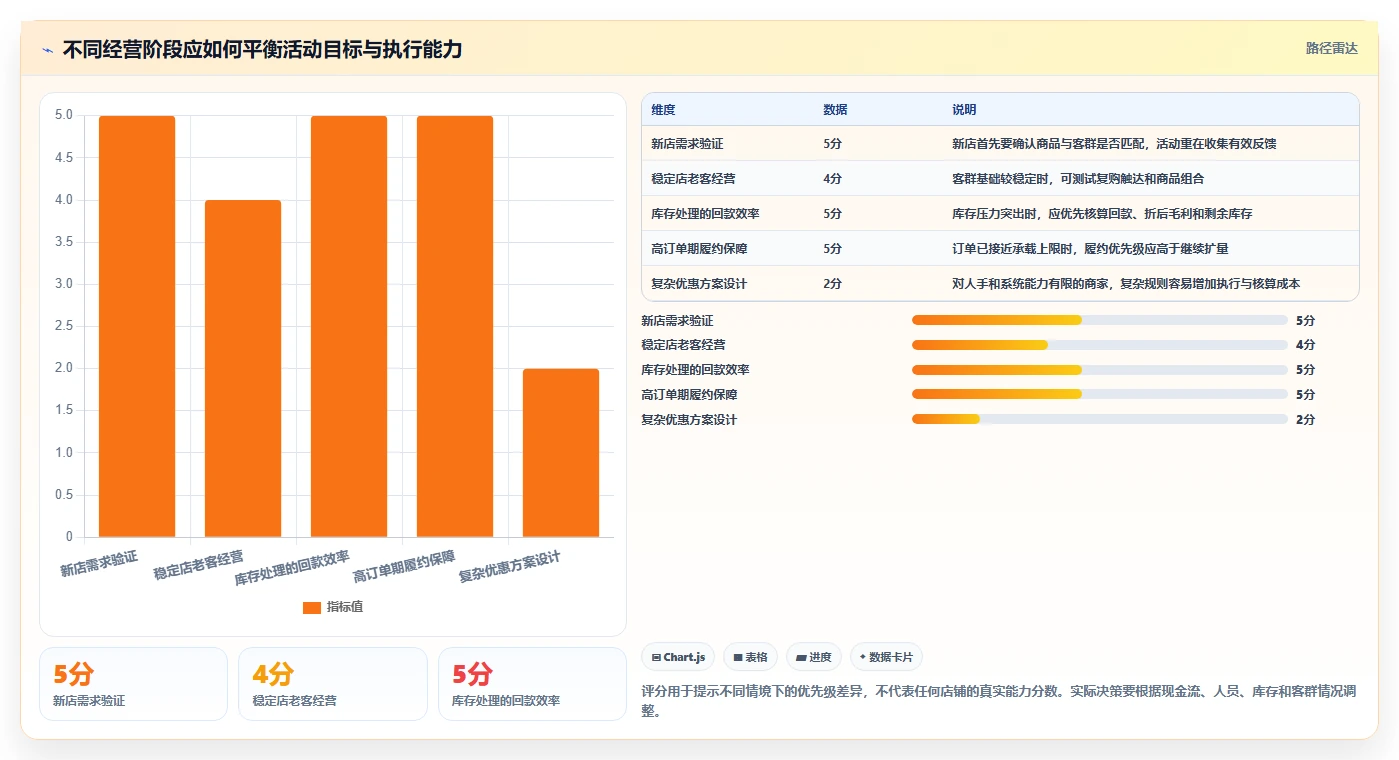Image resolution: width=1399 pixels, height=760 pixels.
Task: Select the 库存处理的回款效率 table row cell
Action: [705, 214]
